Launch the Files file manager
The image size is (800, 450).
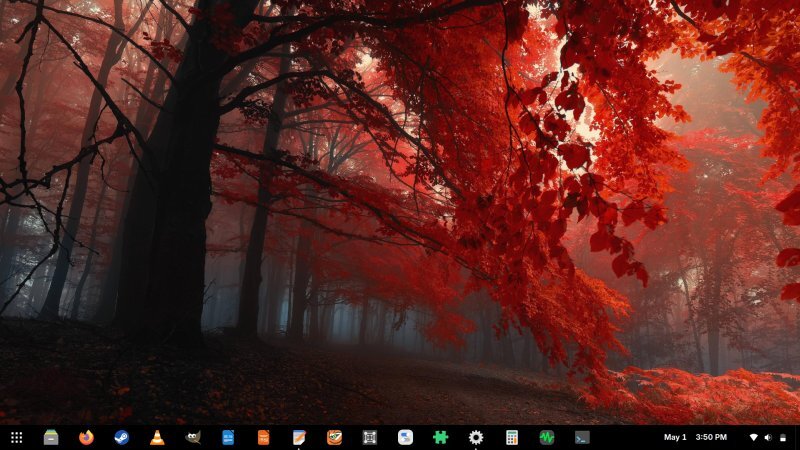tap(51, 437)
